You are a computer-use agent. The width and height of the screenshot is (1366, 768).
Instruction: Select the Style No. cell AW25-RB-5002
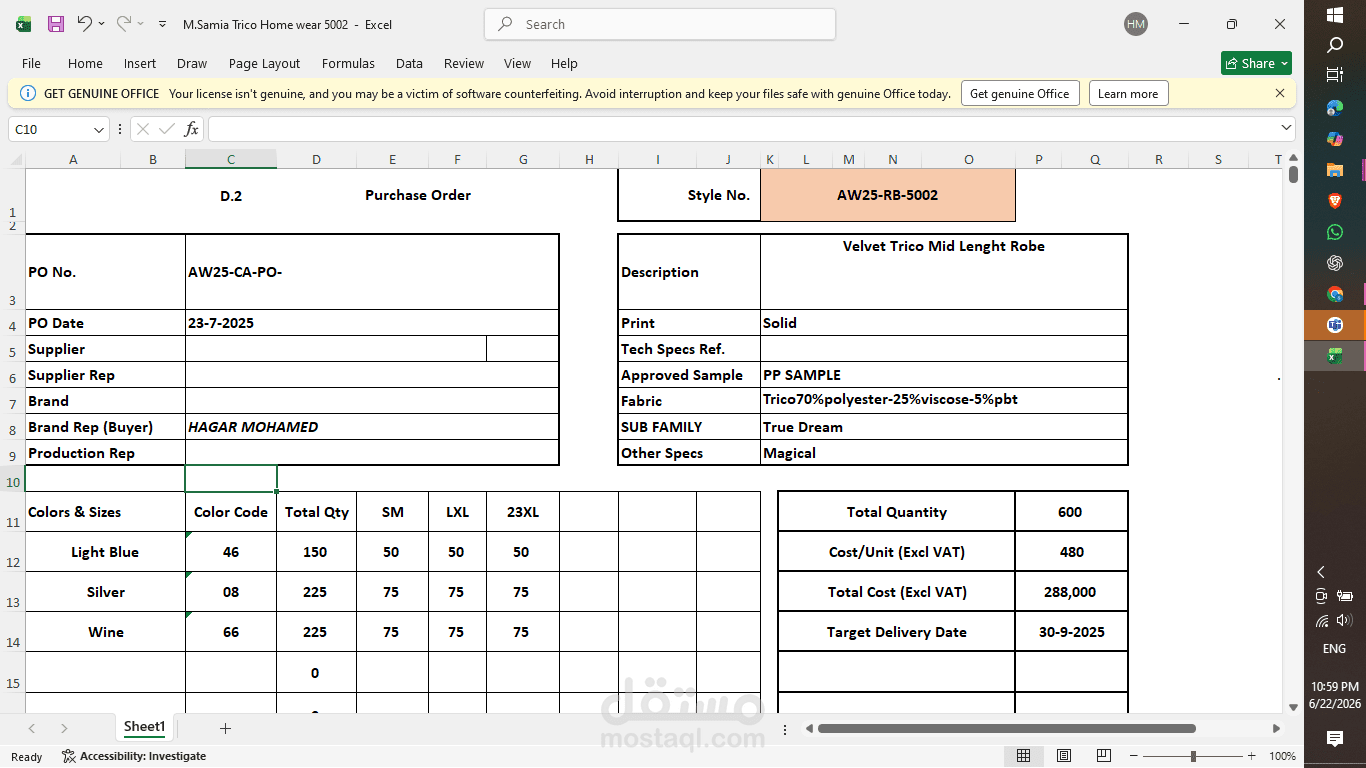(x=888, y=195)
